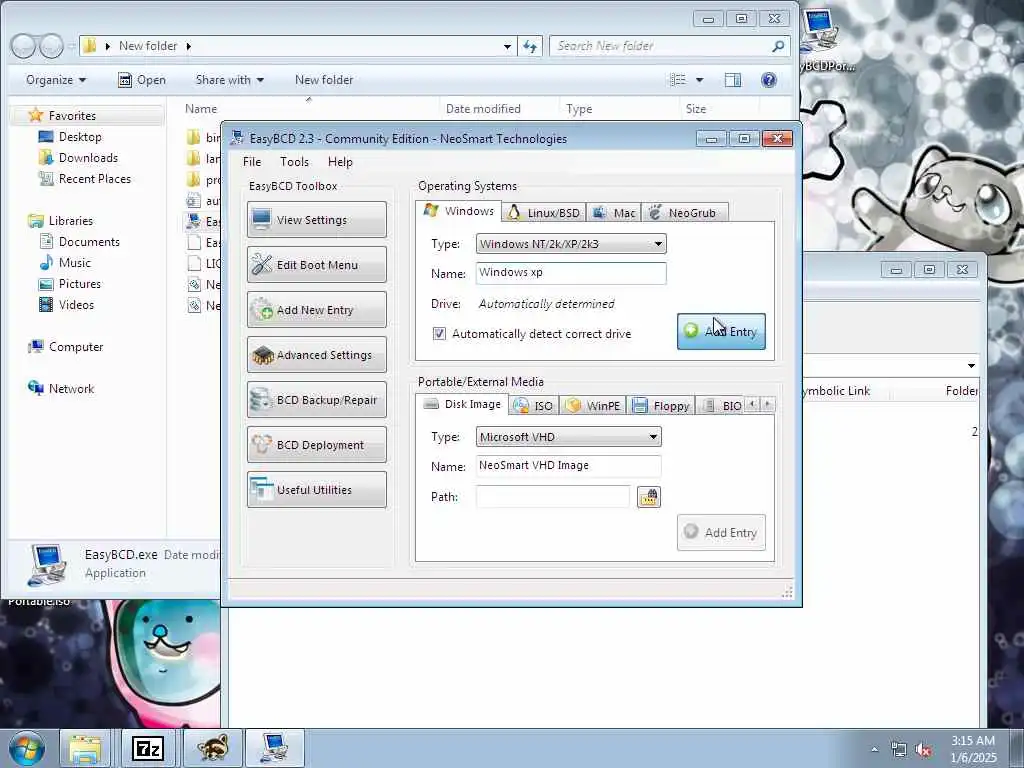
Task: Click the muted volume tray icon
Action: (x=923, y=750)
